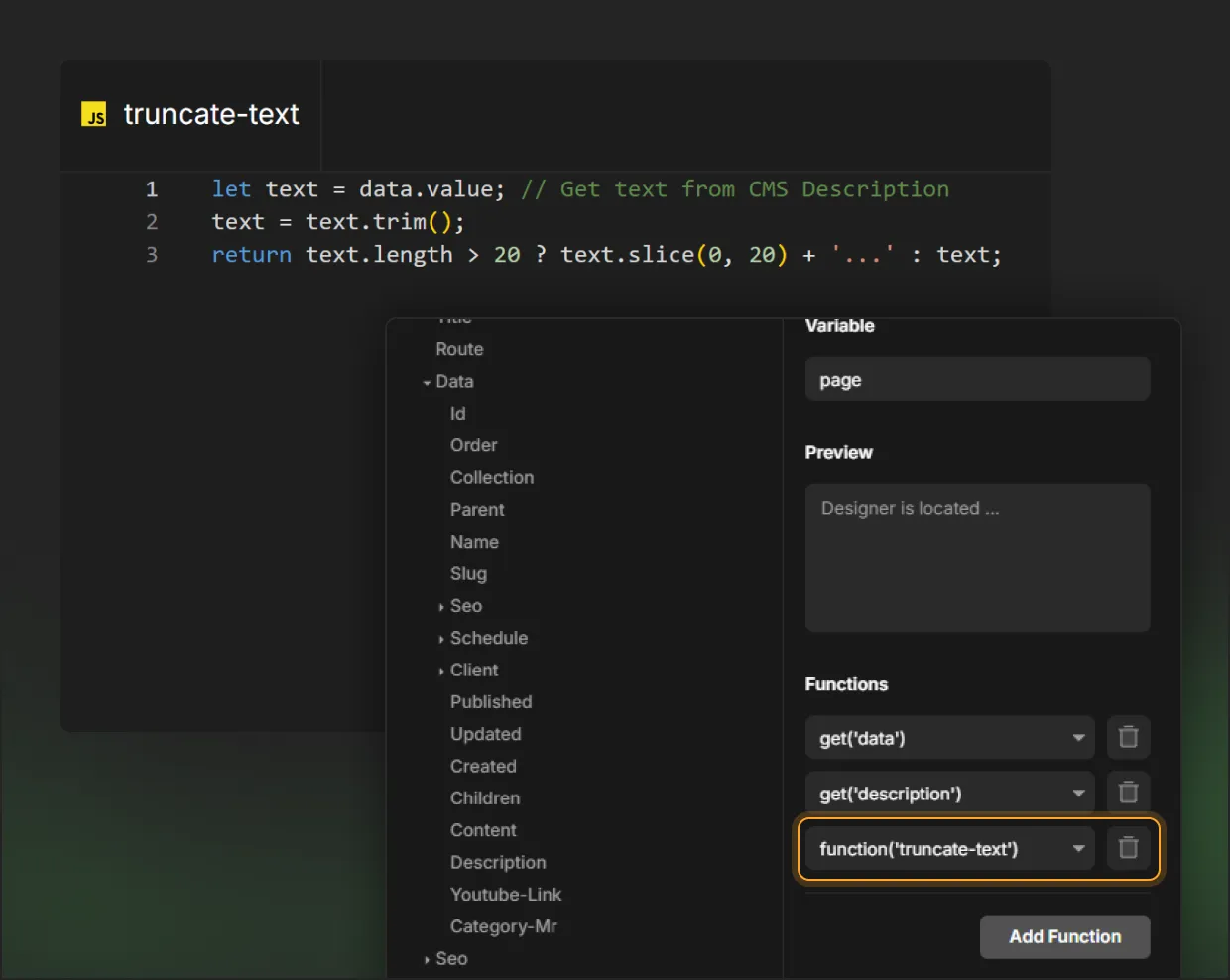The height and width of the screenshot is (980, 1230).
Task: Click code line 3 starting with return
Action: point(606,254)
